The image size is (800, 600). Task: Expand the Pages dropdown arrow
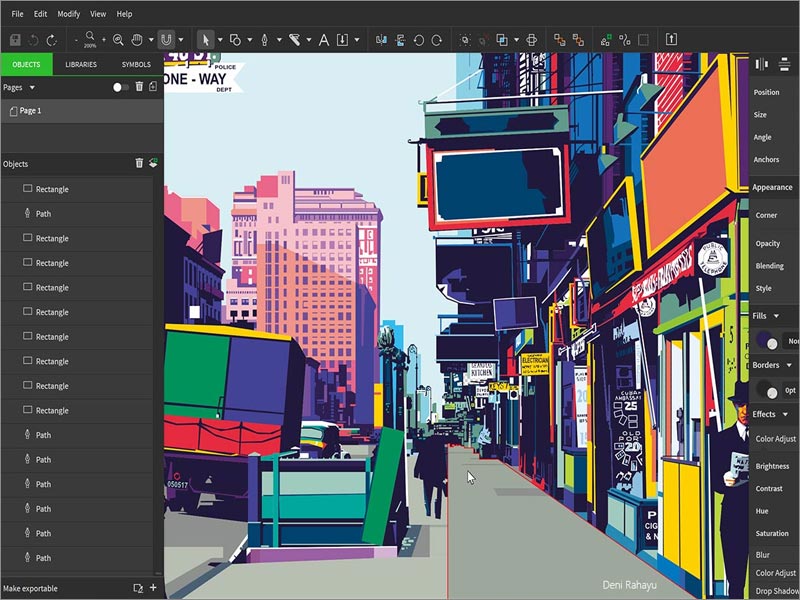coord(32,88)
